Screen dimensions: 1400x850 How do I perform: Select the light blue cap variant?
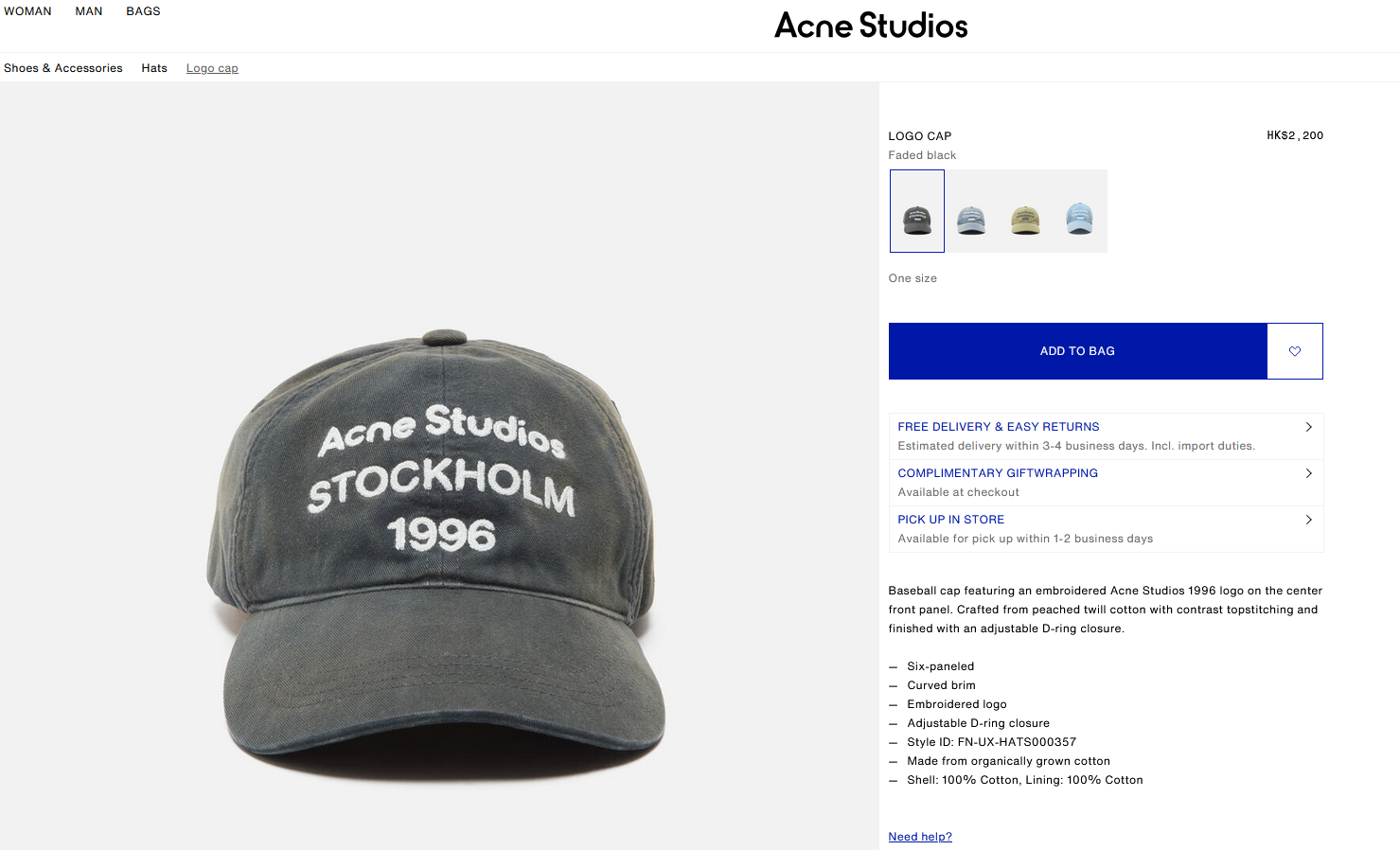(1079, 212)
